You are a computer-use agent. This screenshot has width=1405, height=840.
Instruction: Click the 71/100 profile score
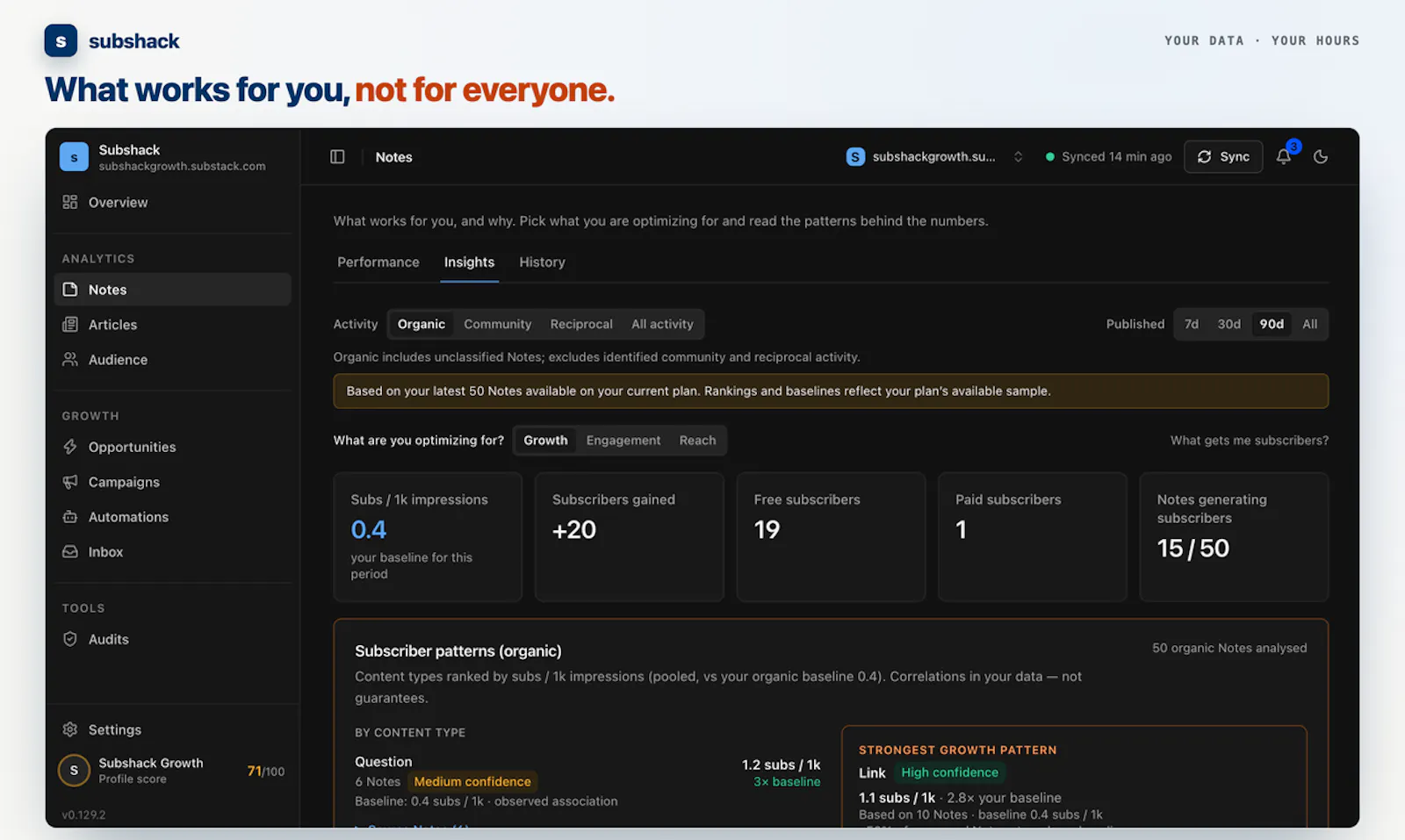coord(266,771)
